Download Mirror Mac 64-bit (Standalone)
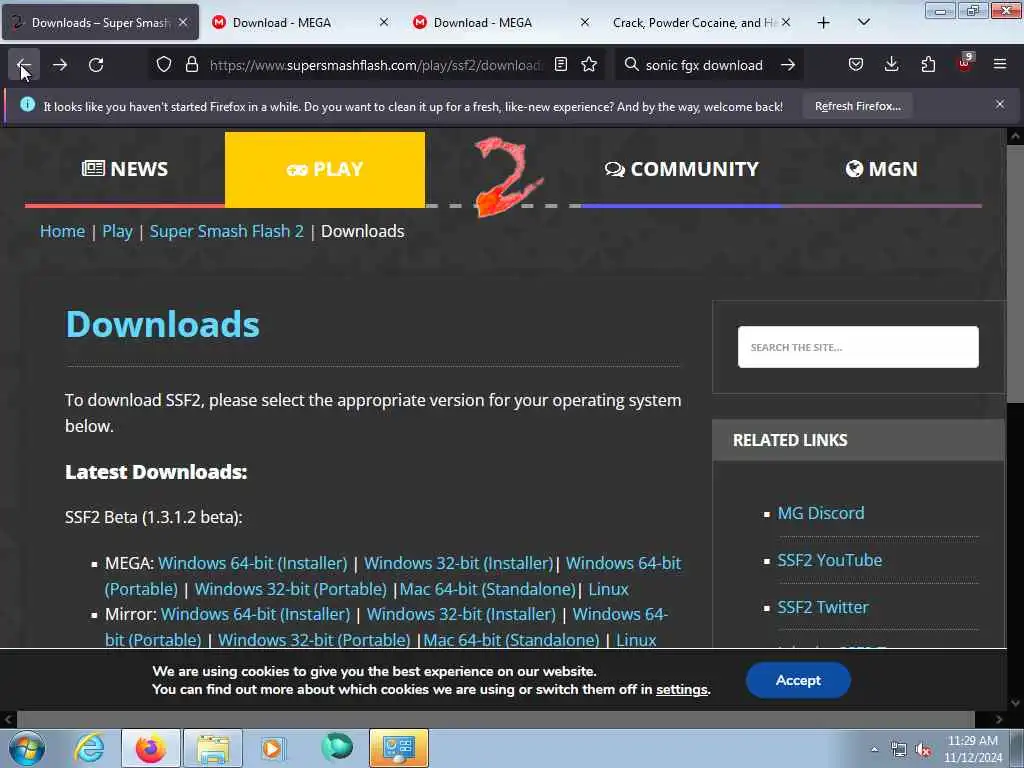The image size is (1024, 768). pos(511,639)
